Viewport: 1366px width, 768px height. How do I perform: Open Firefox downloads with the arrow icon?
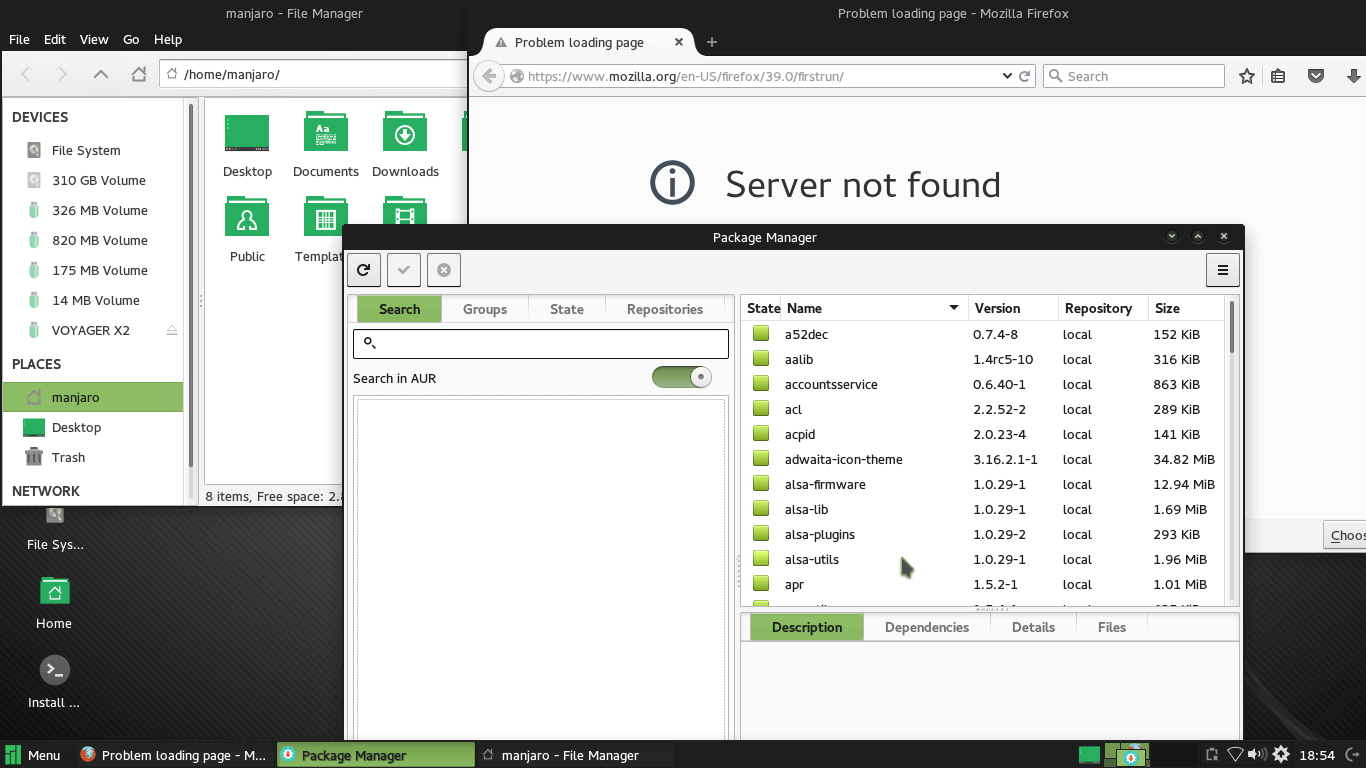[1352, 75]
